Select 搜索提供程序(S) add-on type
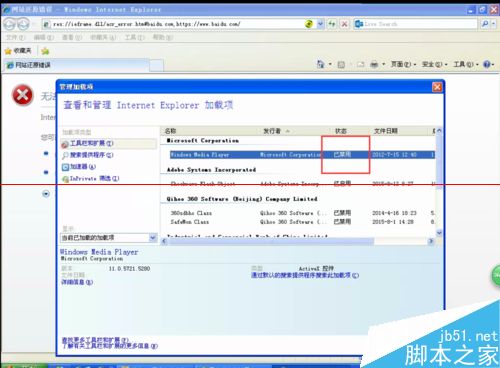 click(x=88, y=155)
